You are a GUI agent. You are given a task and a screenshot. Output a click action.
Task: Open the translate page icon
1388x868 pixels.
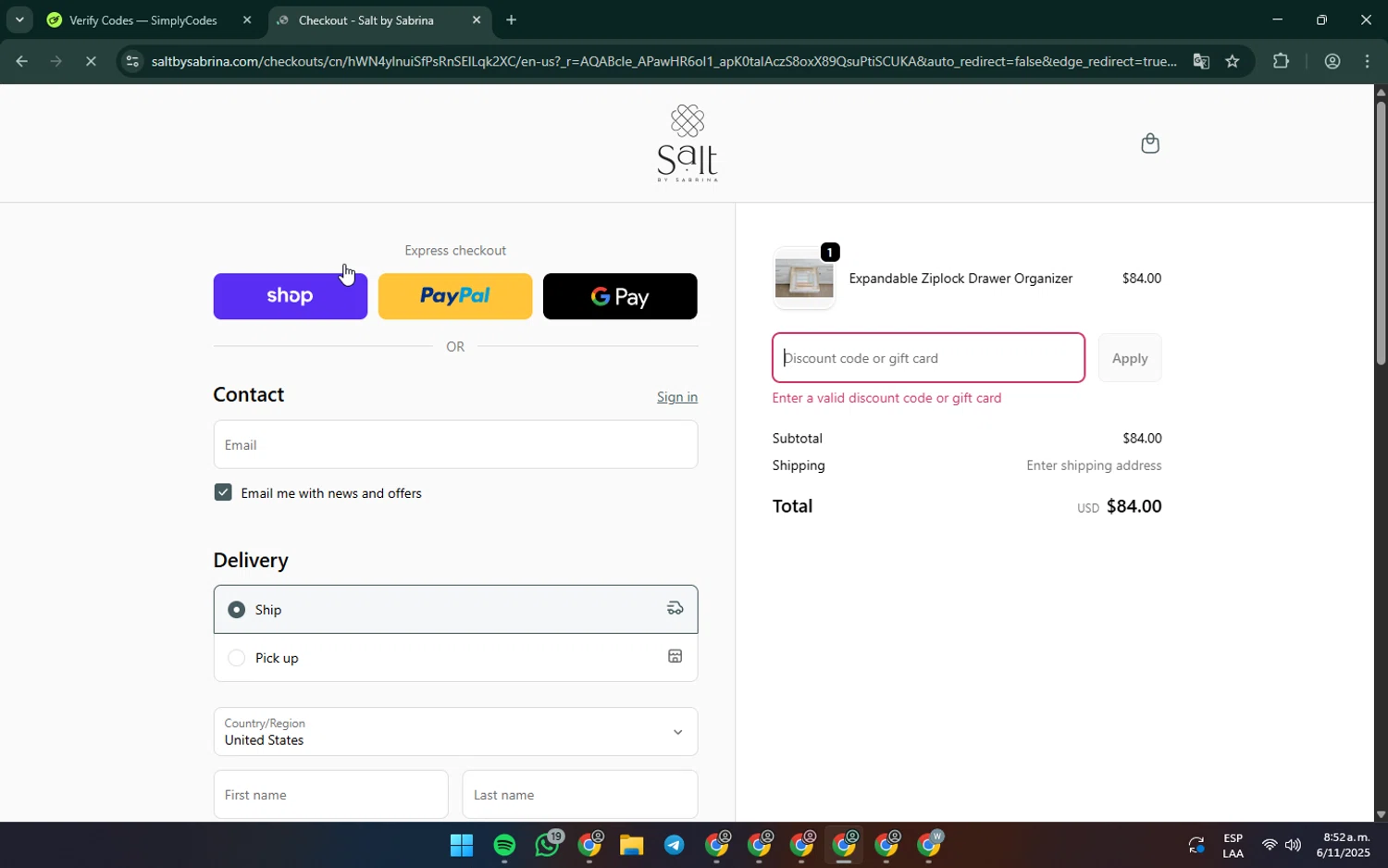coord(1201,62)
